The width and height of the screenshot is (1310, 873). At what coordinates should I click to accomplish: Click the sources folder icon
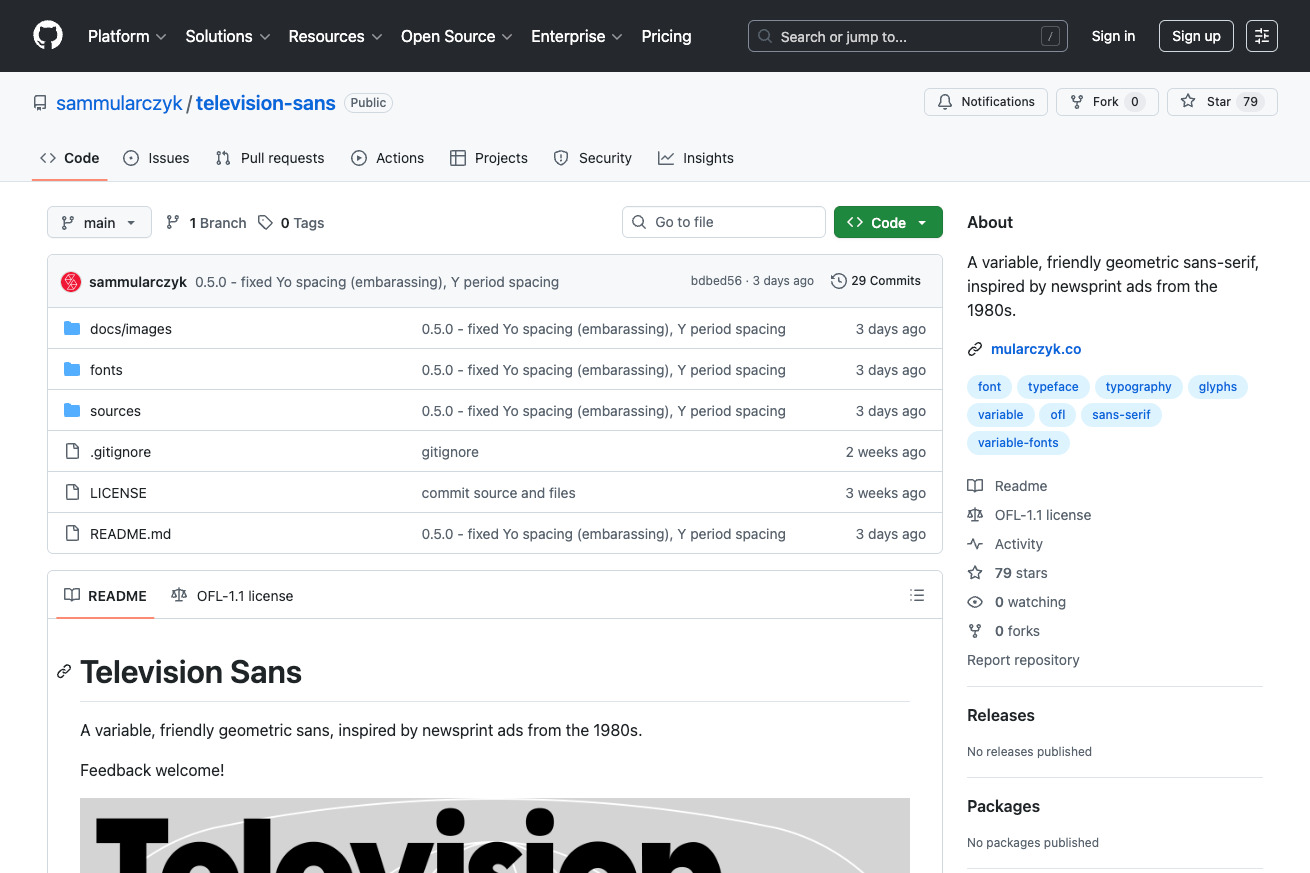coord(72,411)
